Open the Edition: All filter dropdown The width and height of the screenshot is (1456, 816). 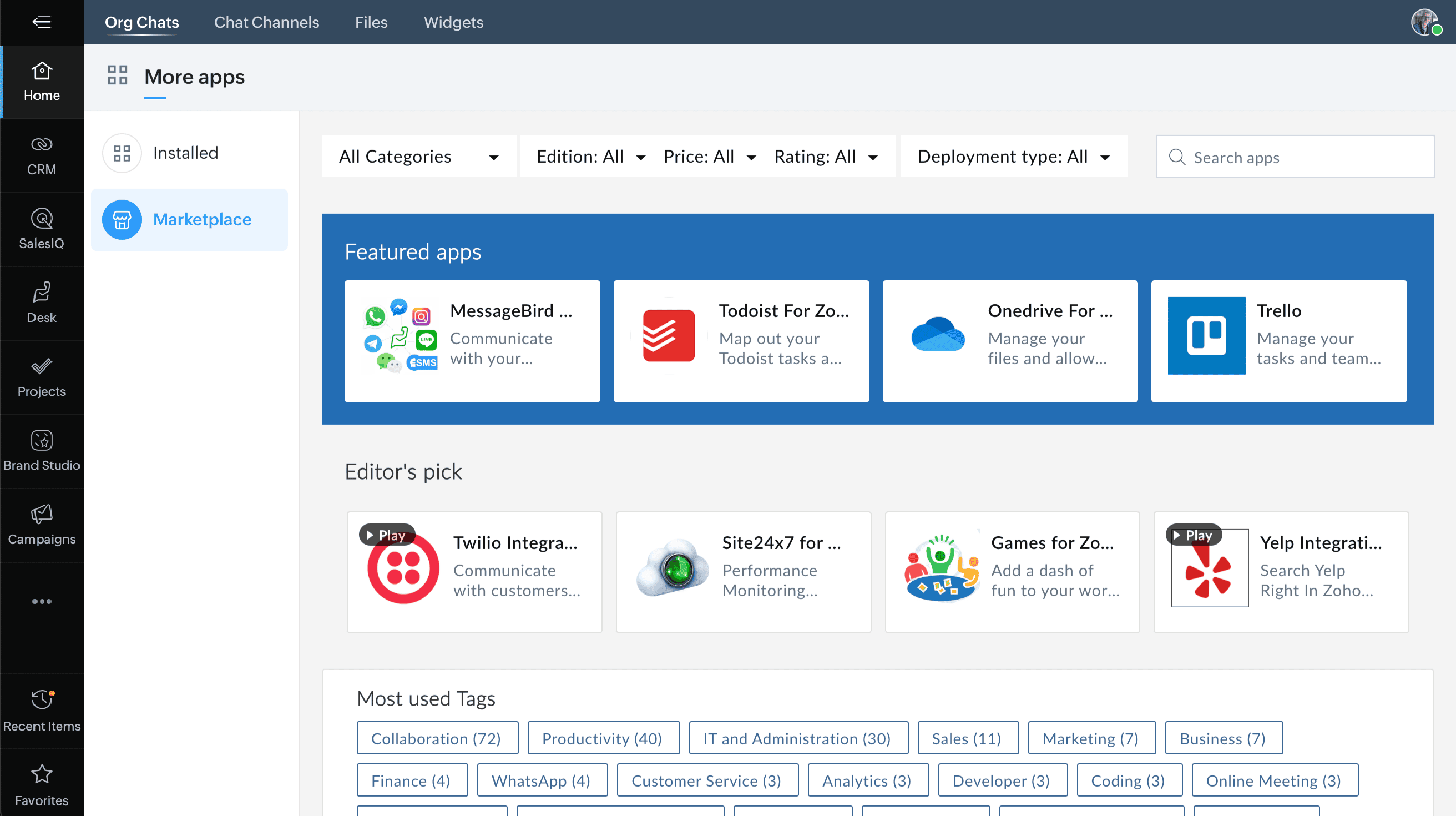590,157
